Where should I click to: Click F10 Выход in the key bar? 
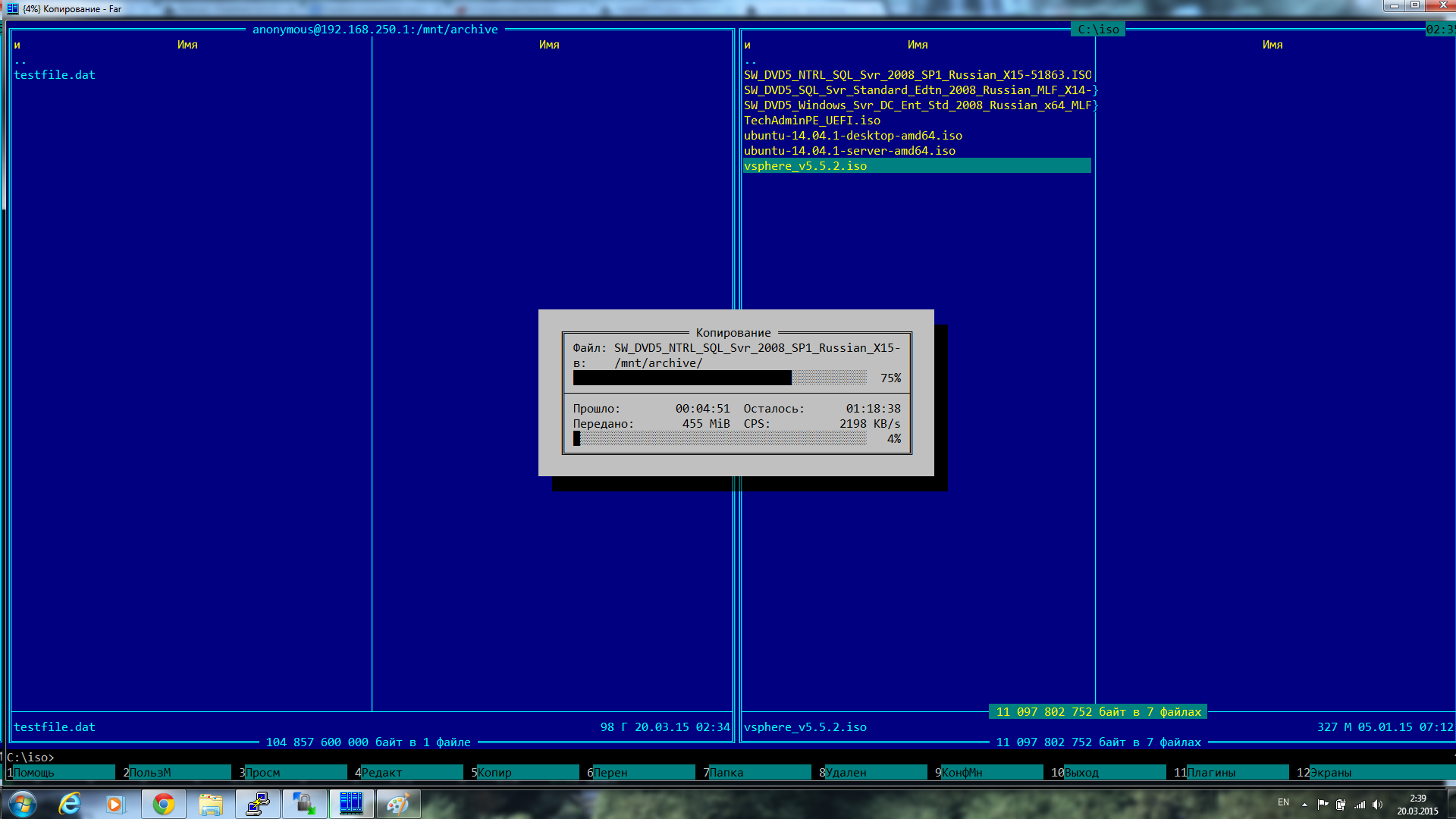coord(1109,772)
